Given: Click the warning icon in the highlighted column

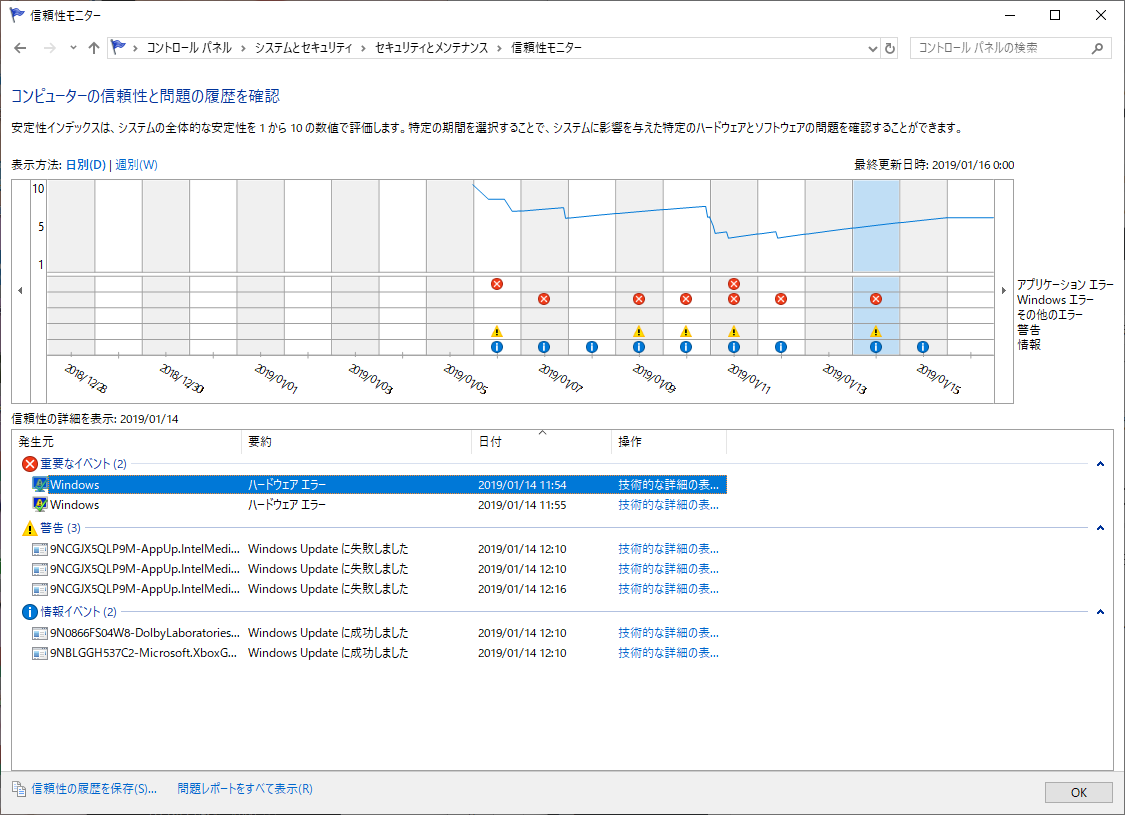Looking at the screenshot, I should point(876,332).
